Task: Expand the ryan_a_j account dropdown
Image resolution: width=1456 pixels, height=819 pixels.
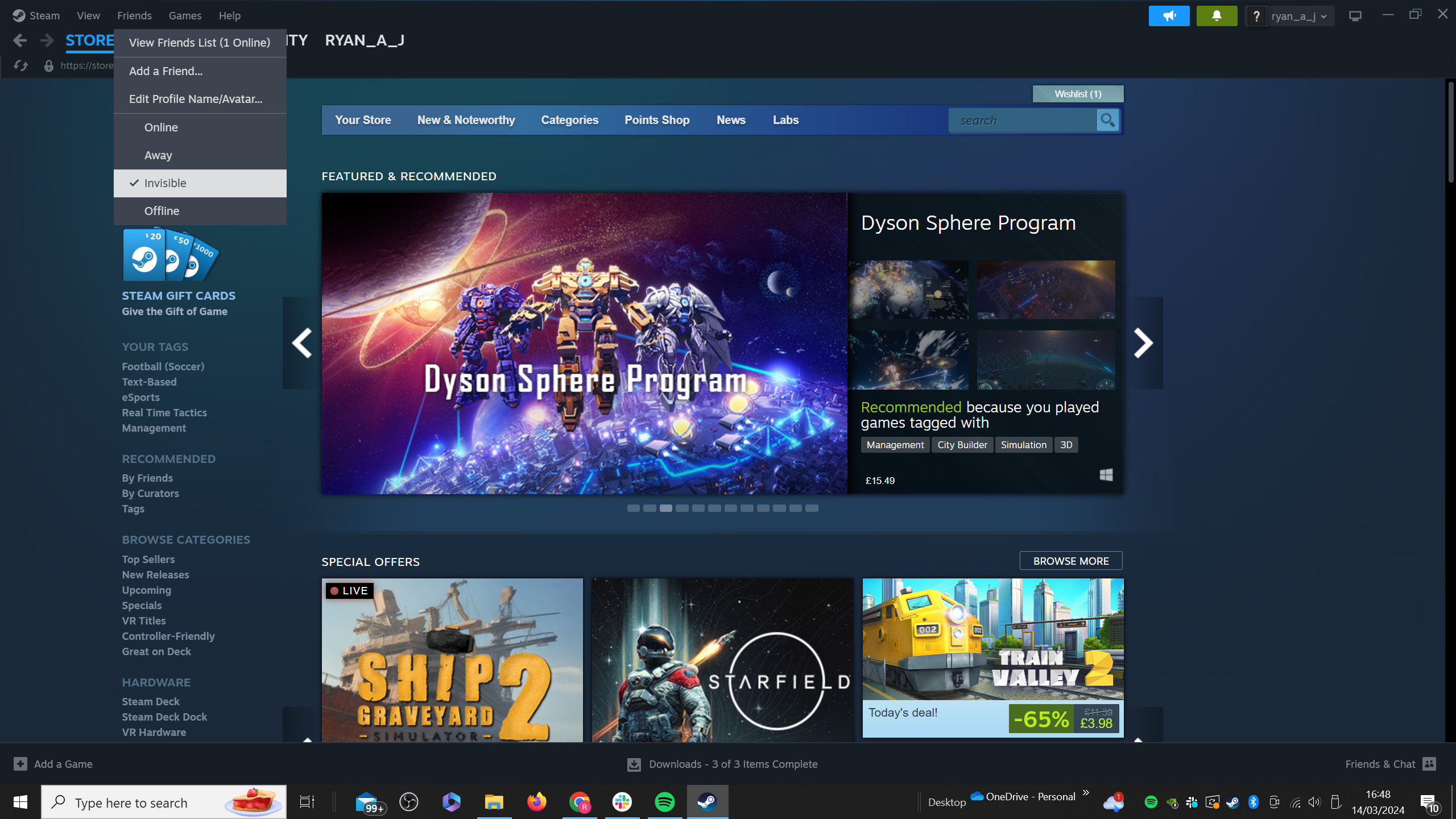Action: tap(1299, 16)
